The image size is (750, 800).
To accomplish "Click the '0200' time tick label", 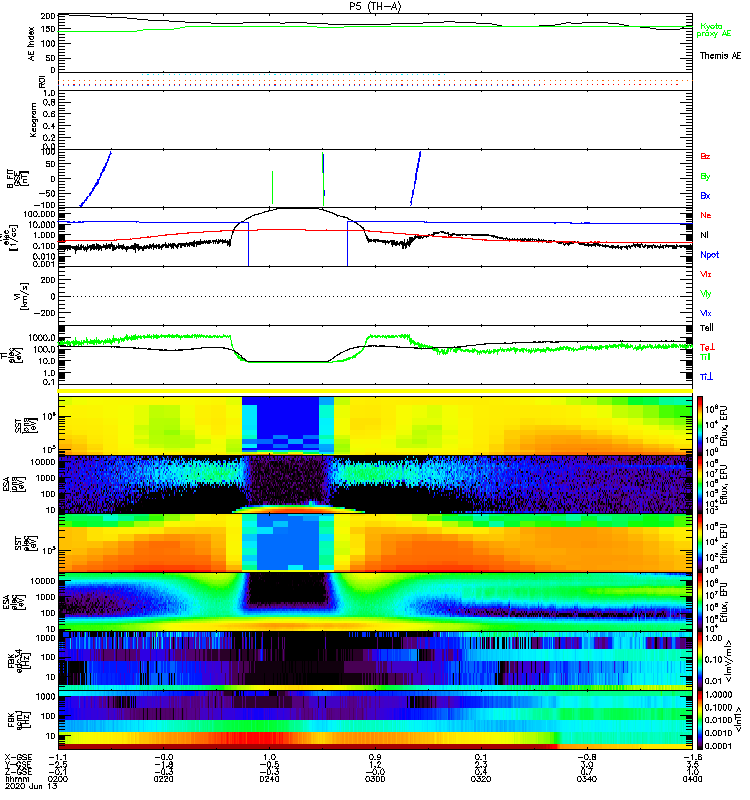I will click(58, 779).
